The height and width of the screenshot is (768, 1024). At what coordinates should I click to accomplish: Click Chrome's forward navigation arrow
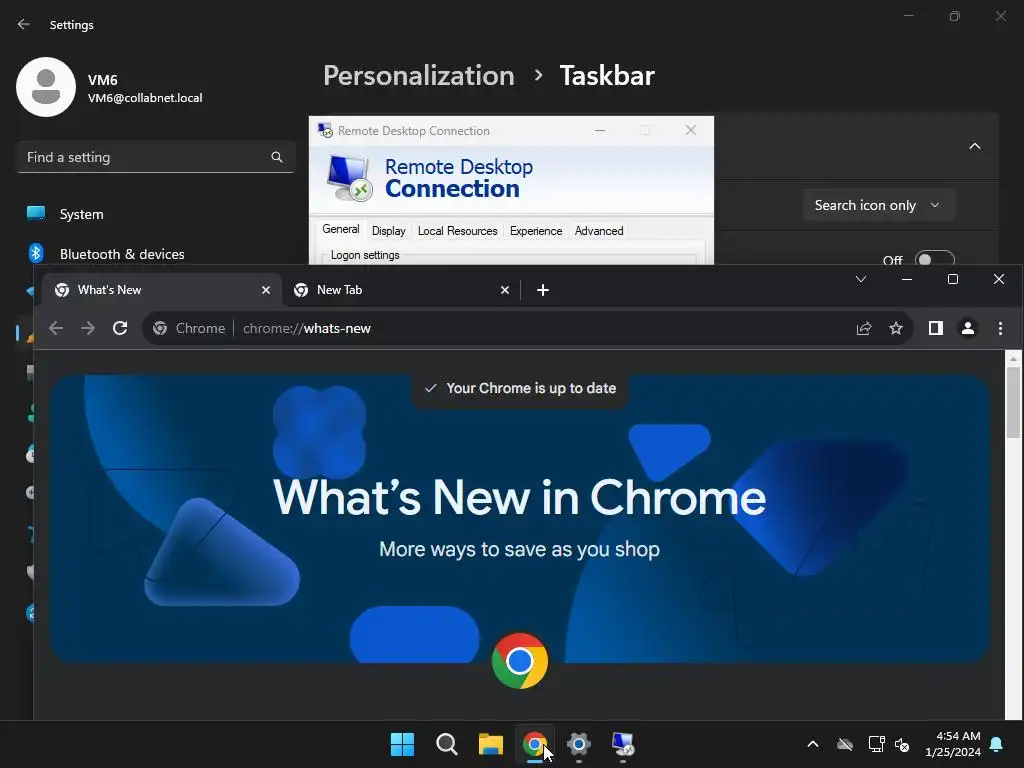pyautogui.click(x=88, y=328)
